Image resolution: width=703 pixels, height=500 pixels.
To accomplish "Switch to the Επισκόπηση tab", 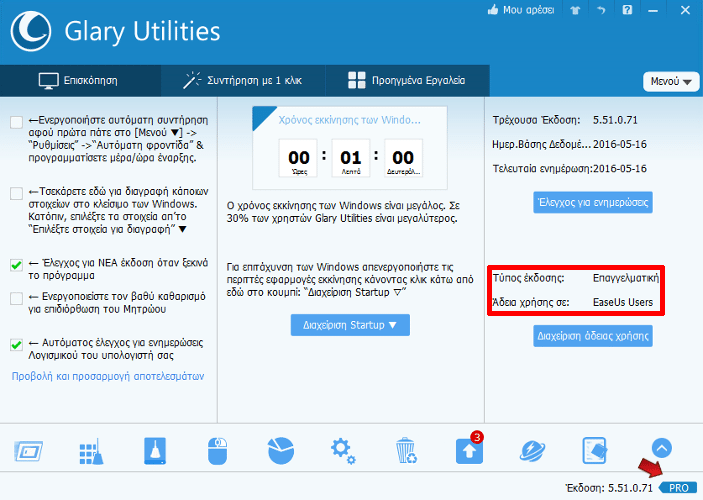I will coord(80,81).
